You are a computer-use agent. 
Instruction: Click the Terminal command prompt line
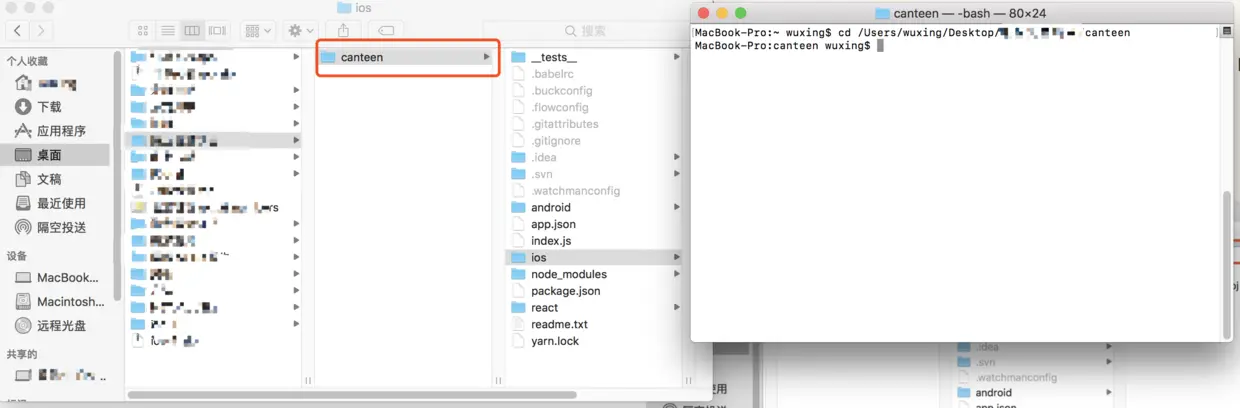789,46
